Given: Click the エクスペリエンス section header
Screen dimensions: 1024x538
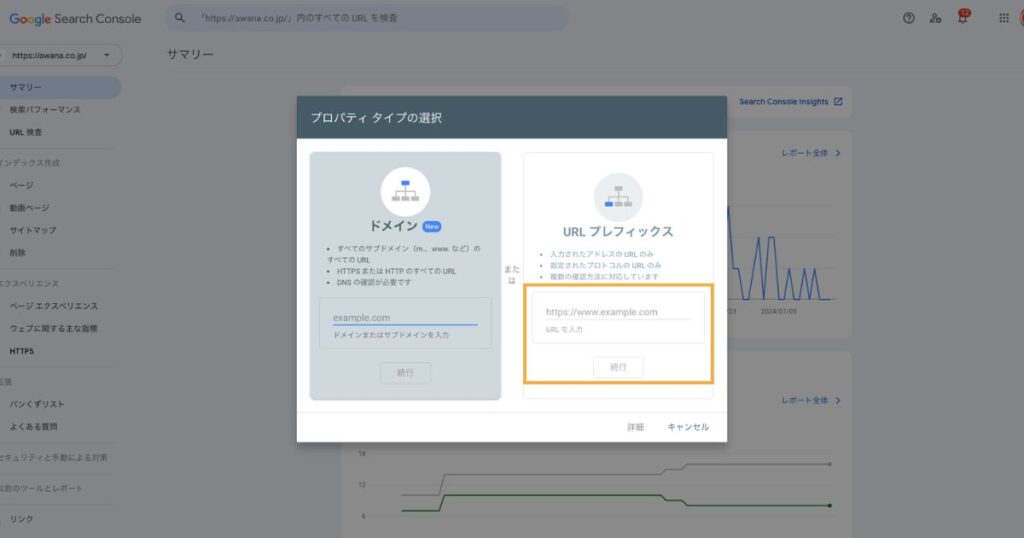Looking at the screenshot, I should [x=29, y=283].
